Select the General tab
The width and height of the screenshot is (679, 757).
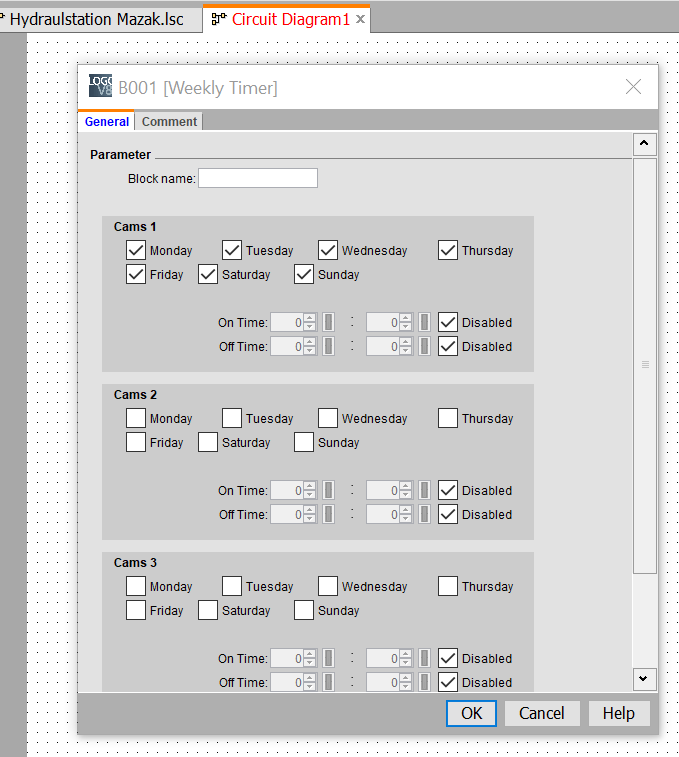pos(107,122)
